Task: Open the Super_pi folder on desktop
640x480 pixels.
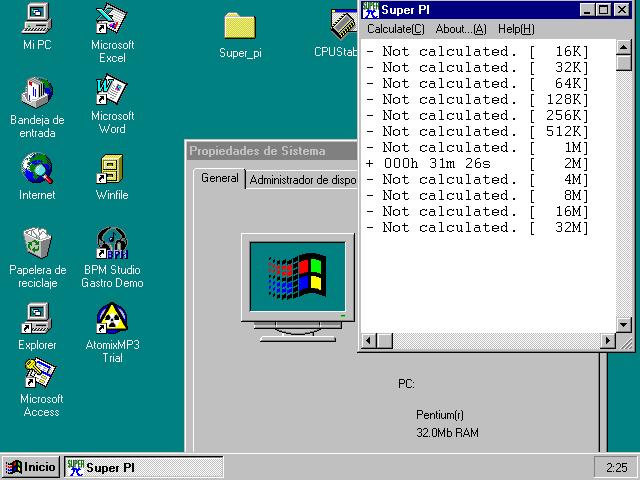Action: pos(240,35)
